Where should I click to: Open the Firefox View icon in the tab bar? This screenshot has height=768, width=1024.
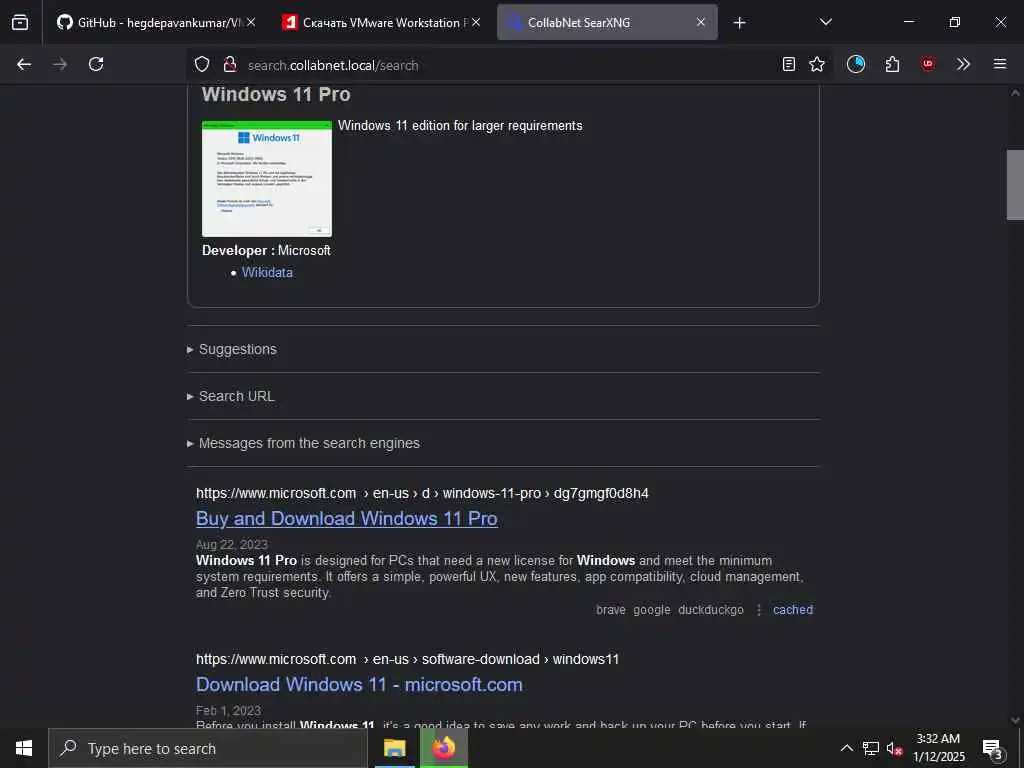pyautogui.click(x=20, y=22)
